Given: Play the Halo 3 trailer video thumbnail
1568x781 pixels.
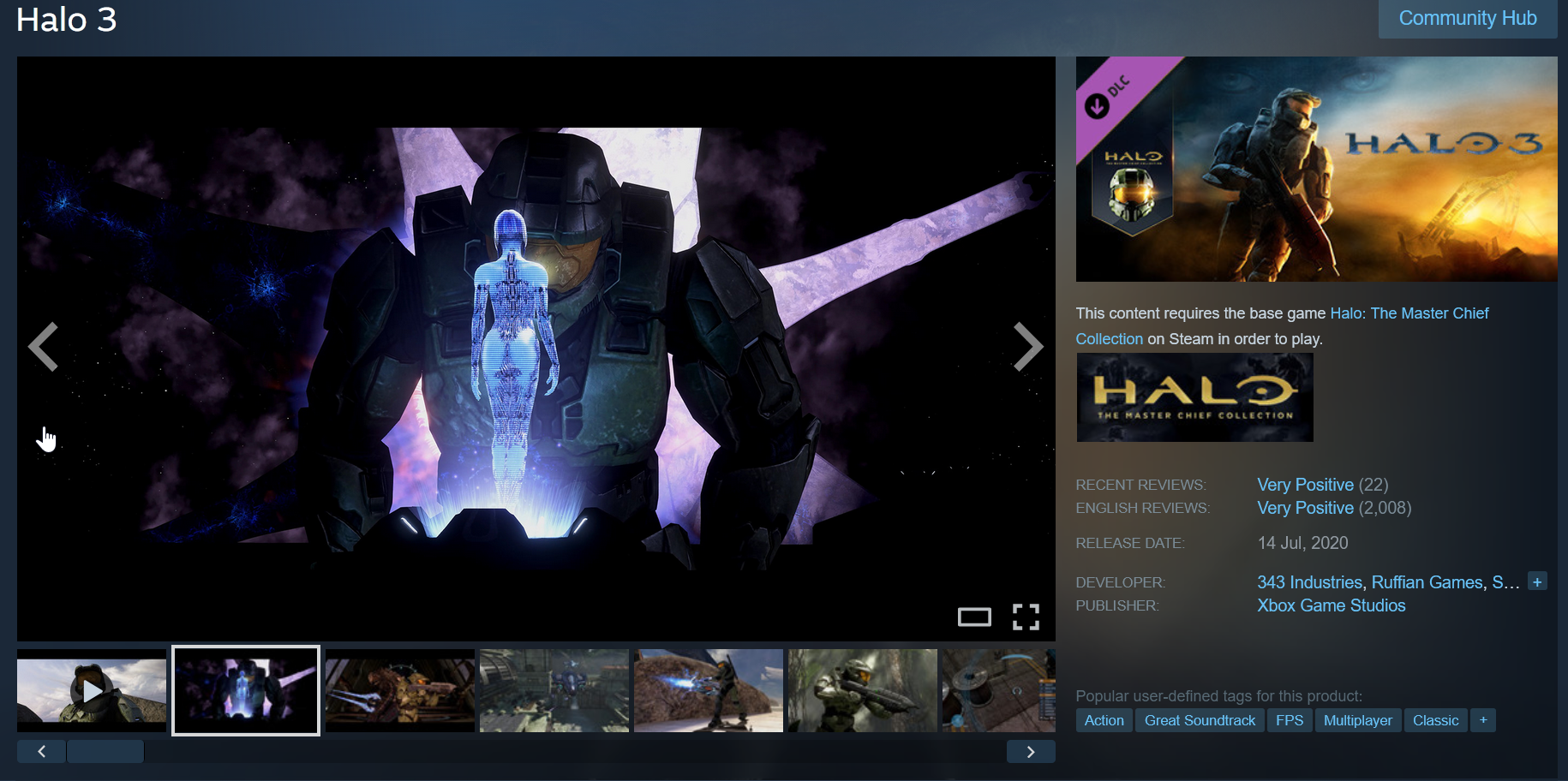Looking at the screenshot, I should (92, 690).
